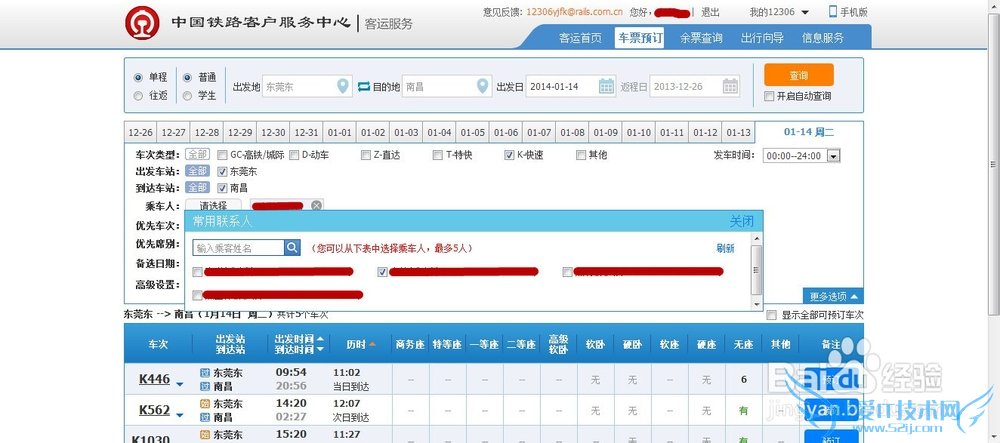This screenshot has width=1000, height=443.
Task: Select all departure stations with 全部
Action: click(197, 171)
